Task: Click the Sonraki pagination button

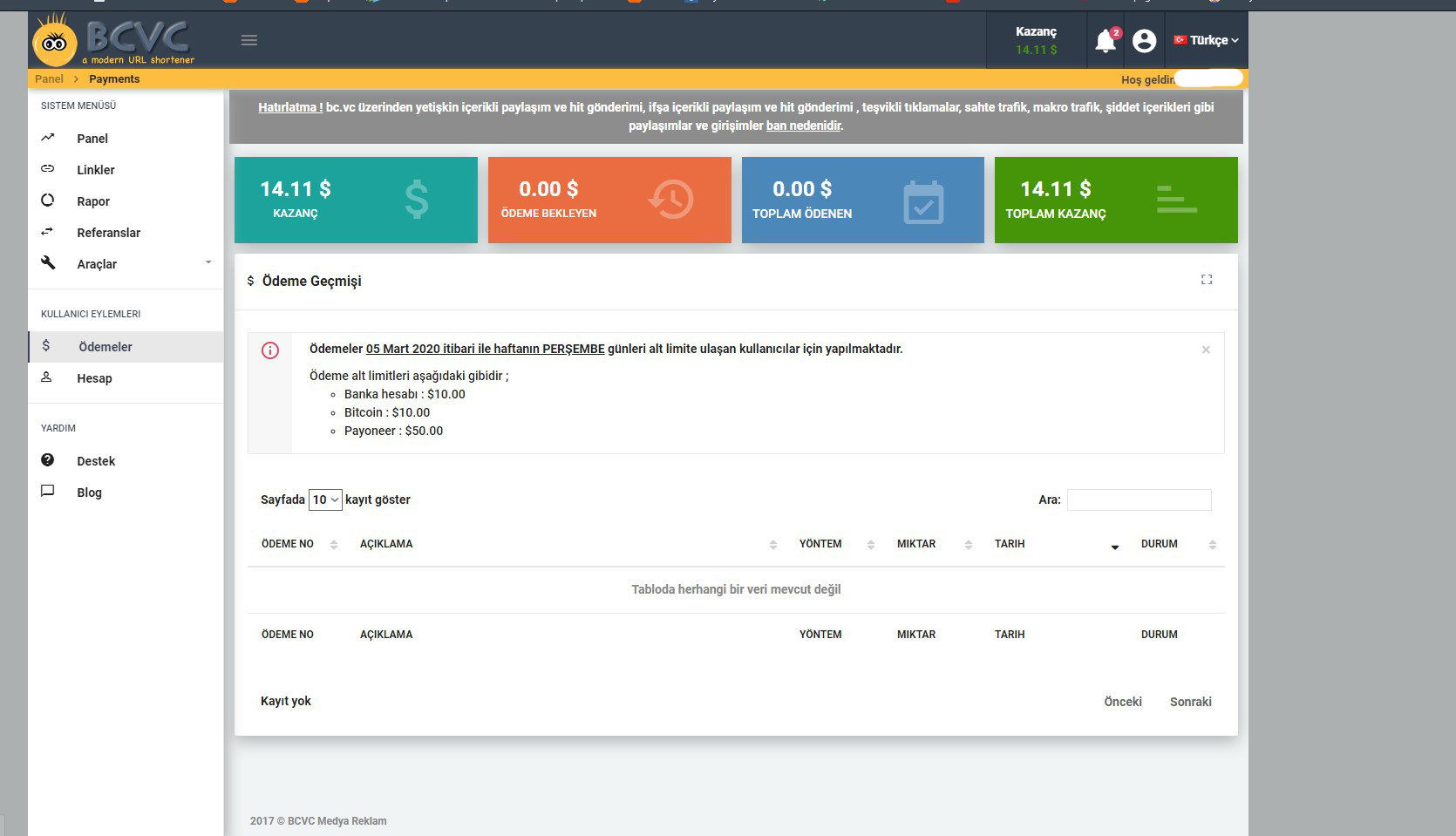Action: tap(1190, 702)
